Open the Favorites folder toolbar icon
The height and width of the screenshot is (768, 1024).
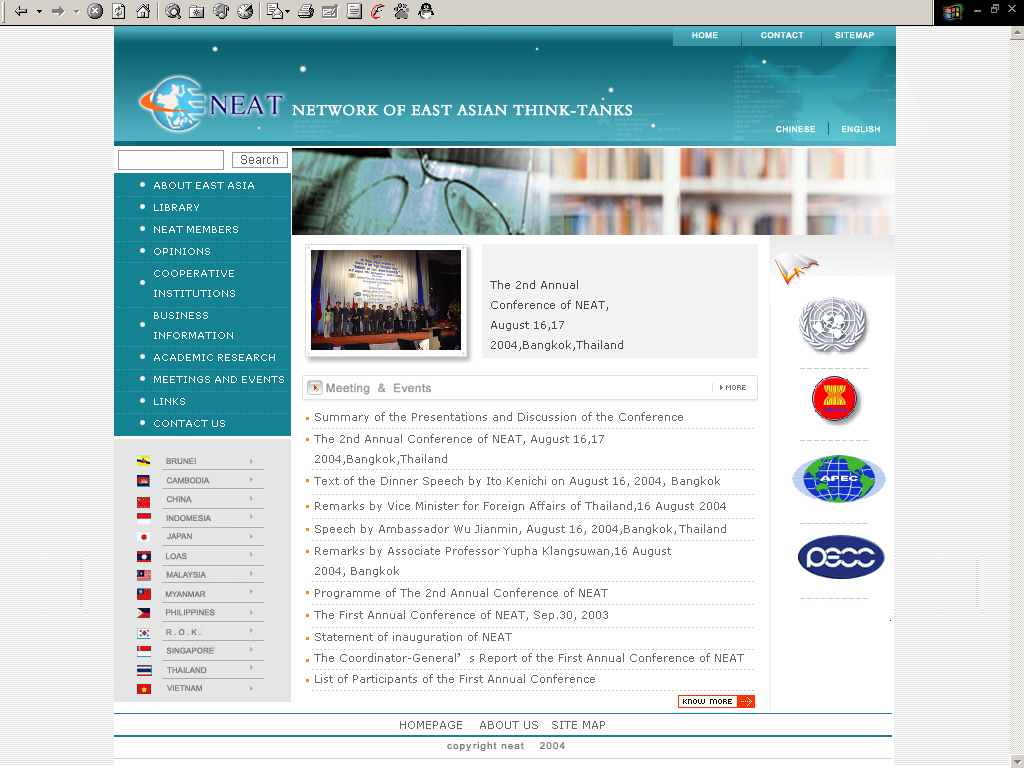tap(197, 11)
